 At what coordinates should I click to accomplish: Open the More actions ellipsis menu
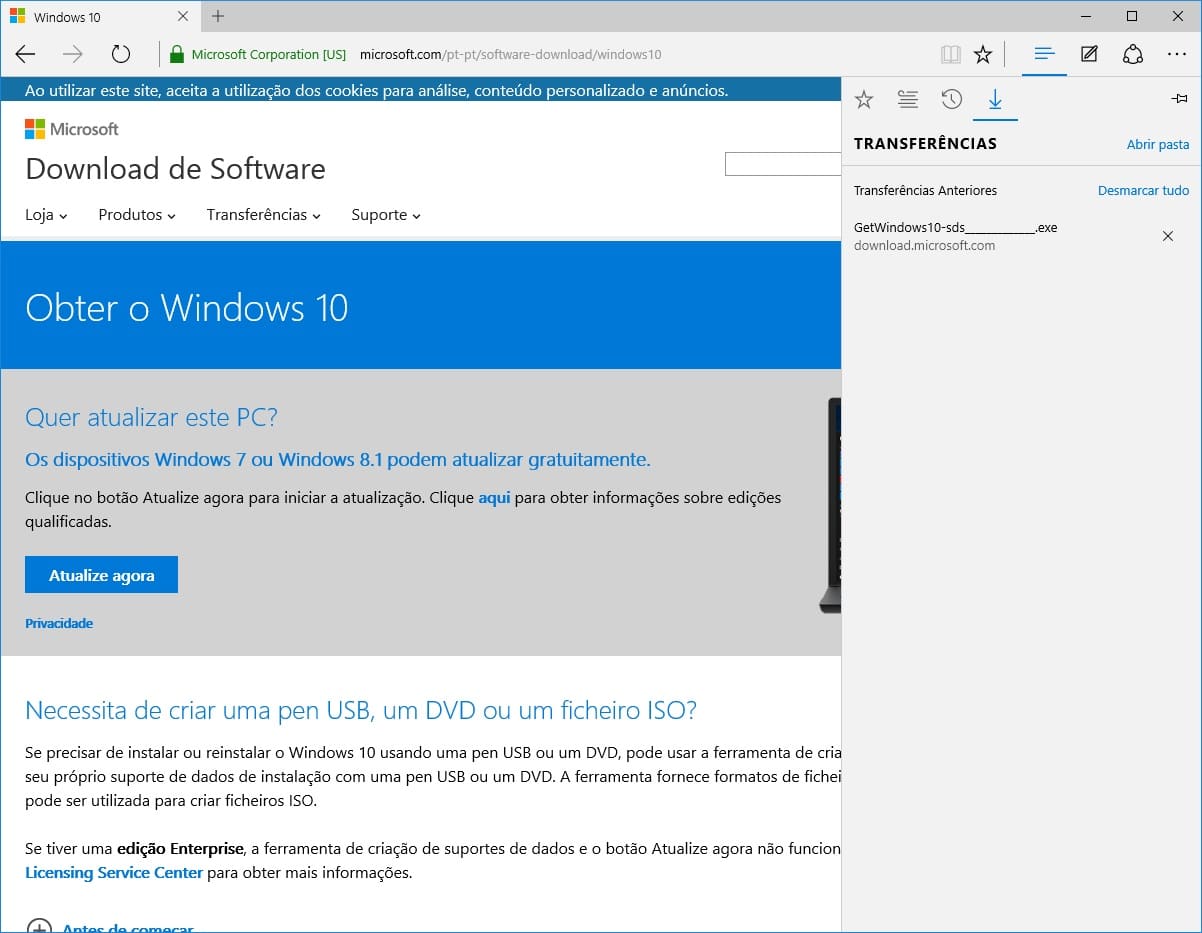point(1176,54)
